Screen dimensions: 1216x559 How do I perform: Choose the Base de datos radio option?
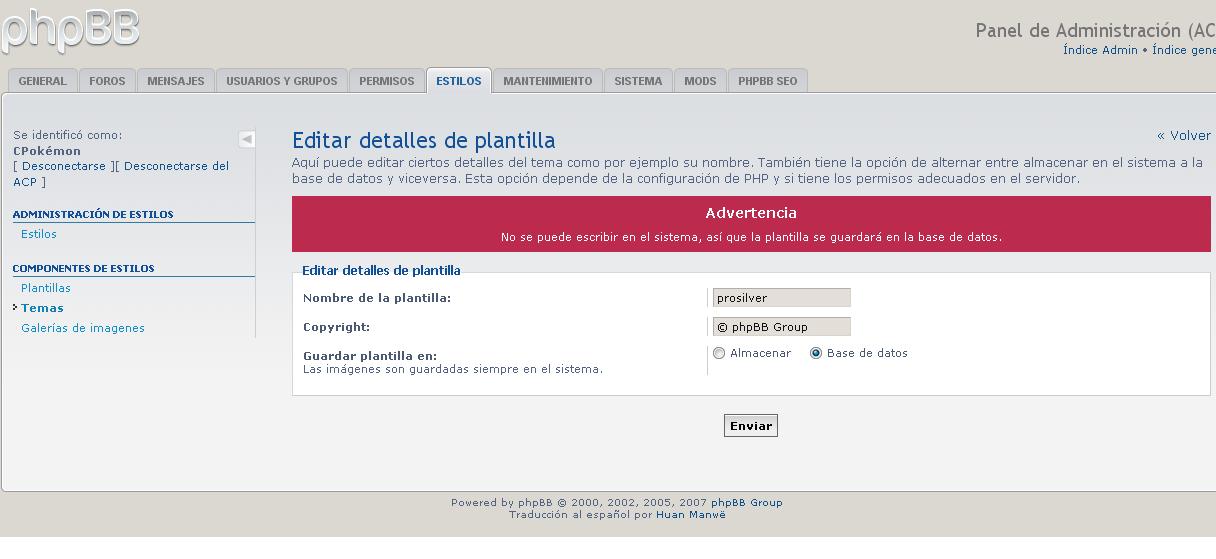[x=816, y=353]
